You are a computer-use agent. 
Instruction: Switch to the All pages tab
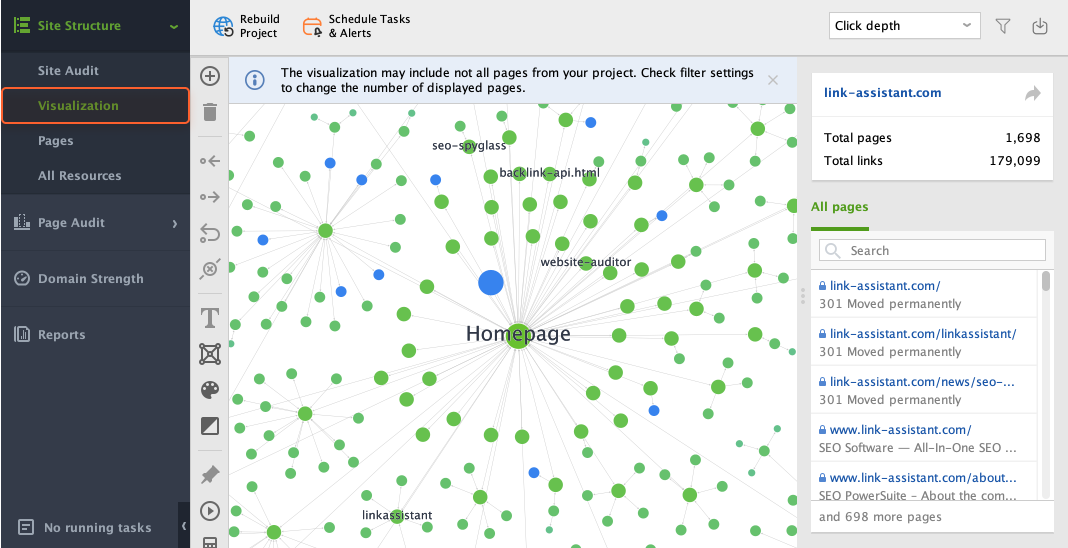839,208
